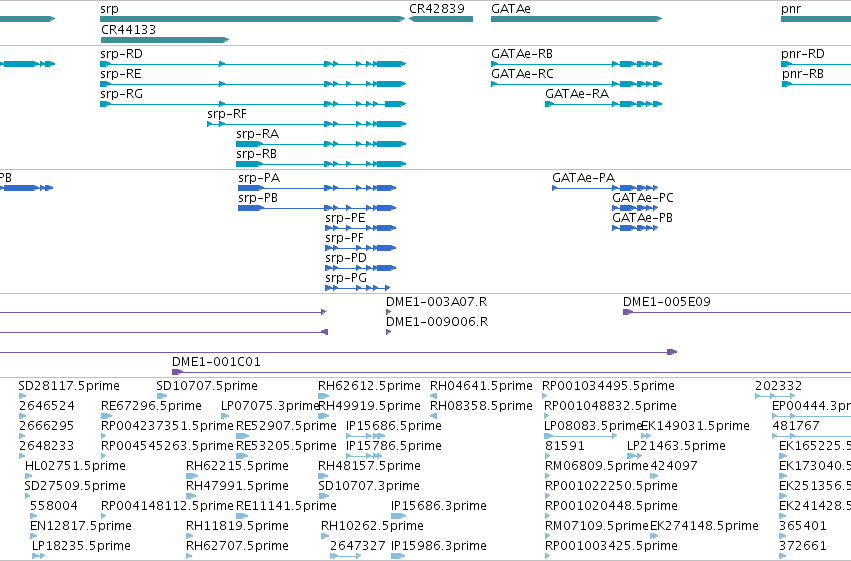Select EST IP15786.5prime

(365, 456)
